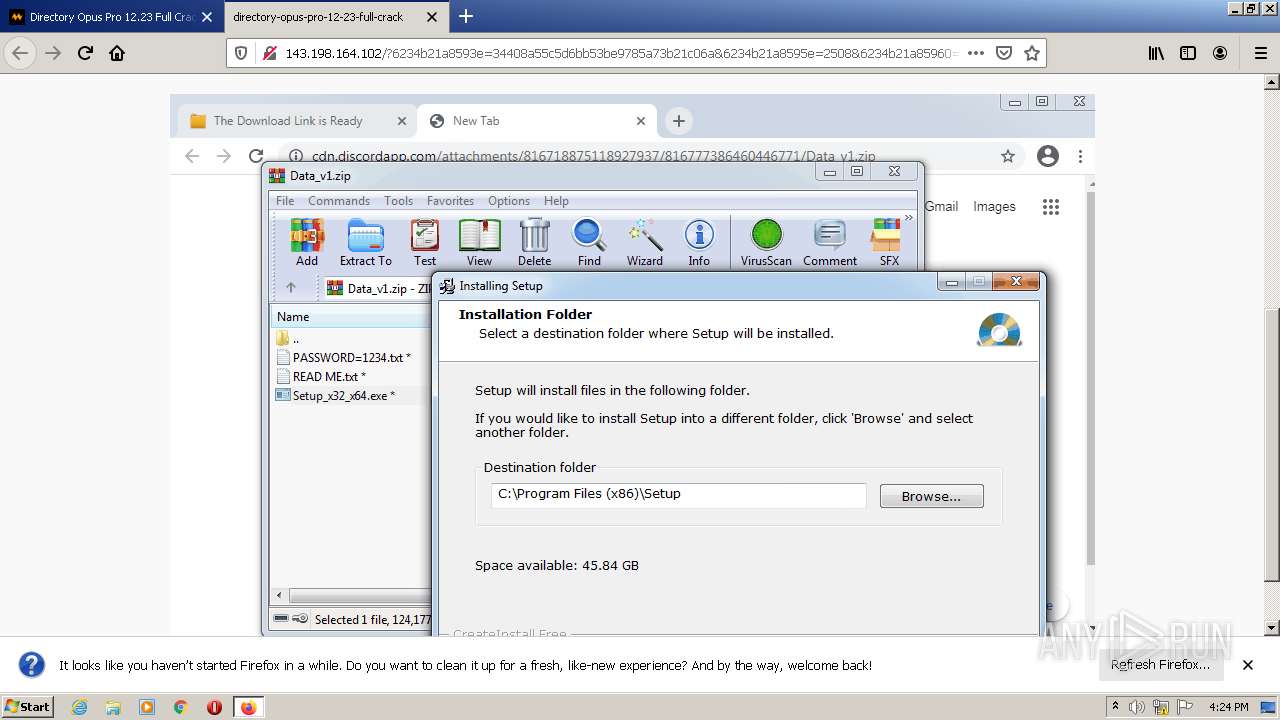Select PASSWORD=1234.txt in archive list
Viewport: 1280px width, 720px height.
[x=351, y=357]
